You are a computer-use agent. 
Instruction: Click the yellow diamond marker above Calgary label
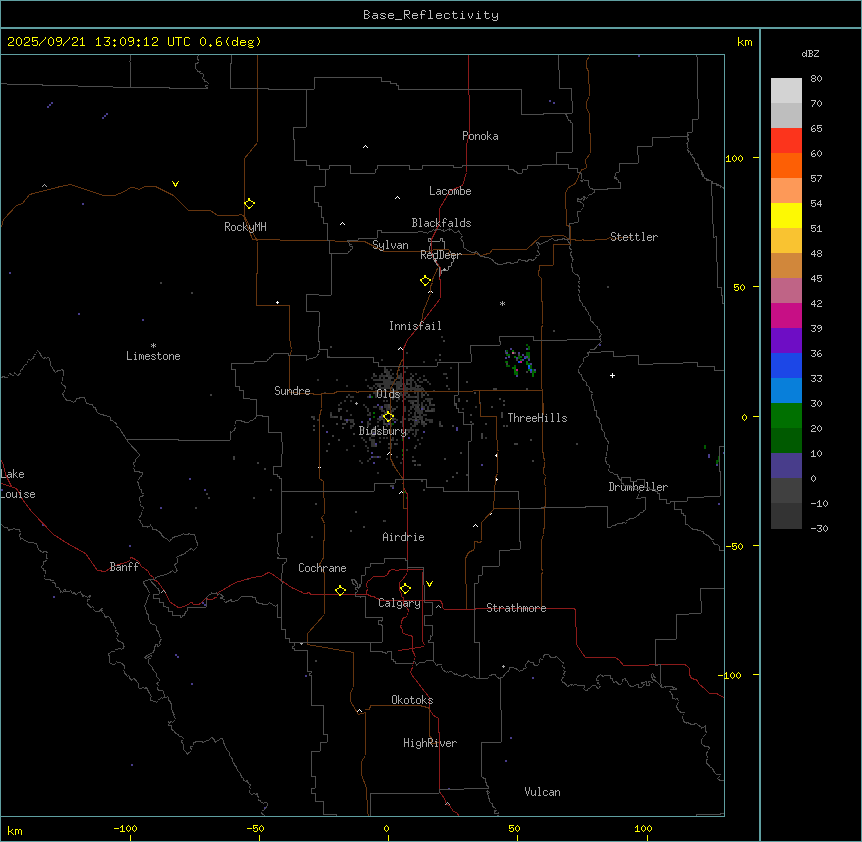point(405,588)
